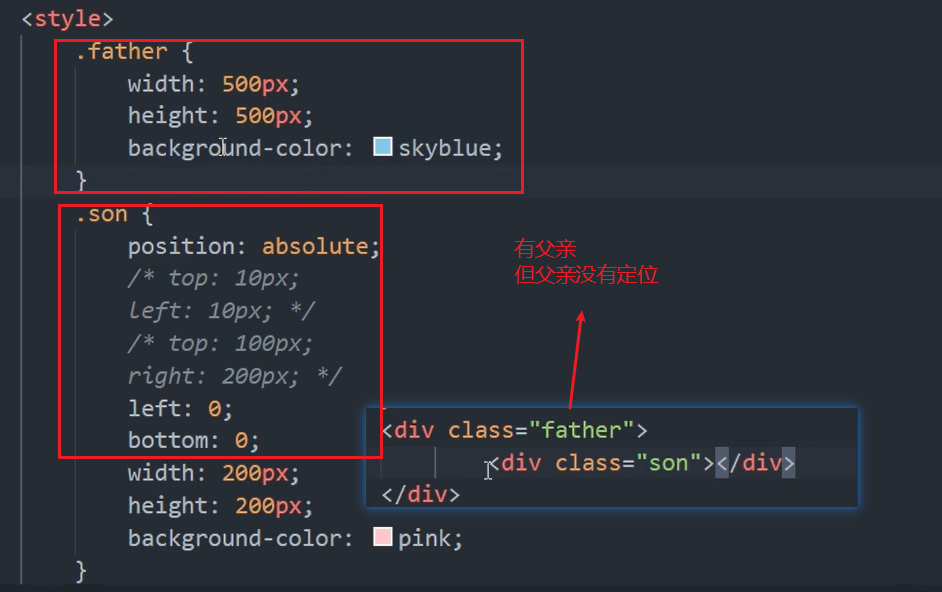
Task: Click the left: 0 declaration
Action: (180, 409)
